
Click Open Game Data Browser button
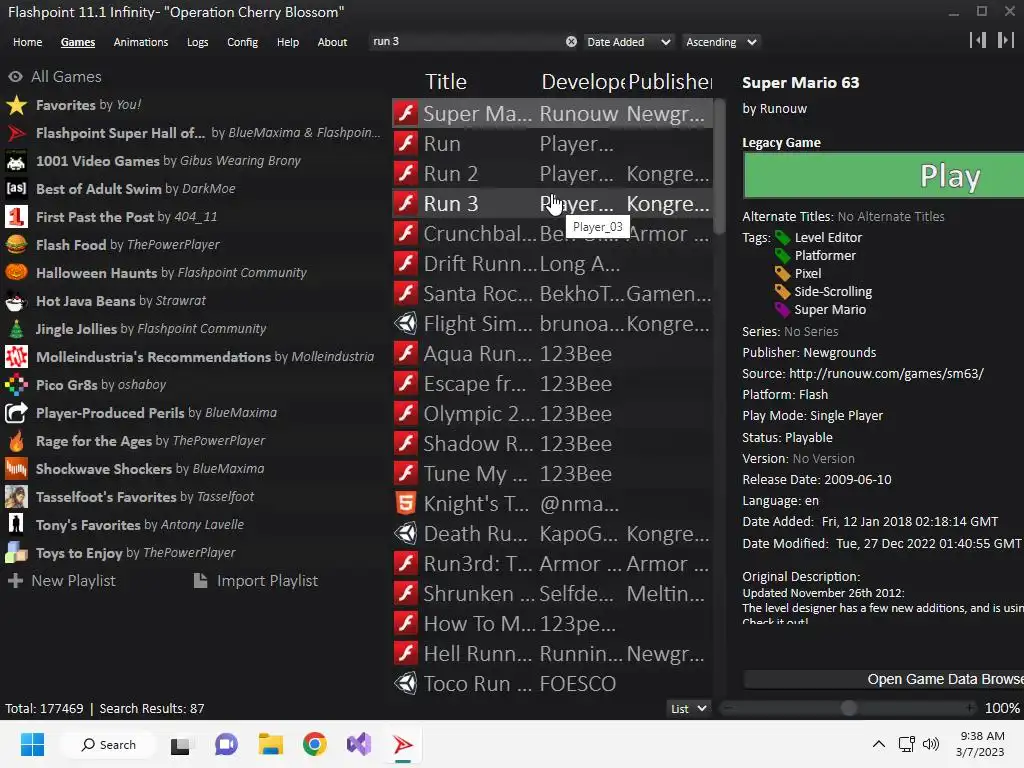click(x=884, y=679)
